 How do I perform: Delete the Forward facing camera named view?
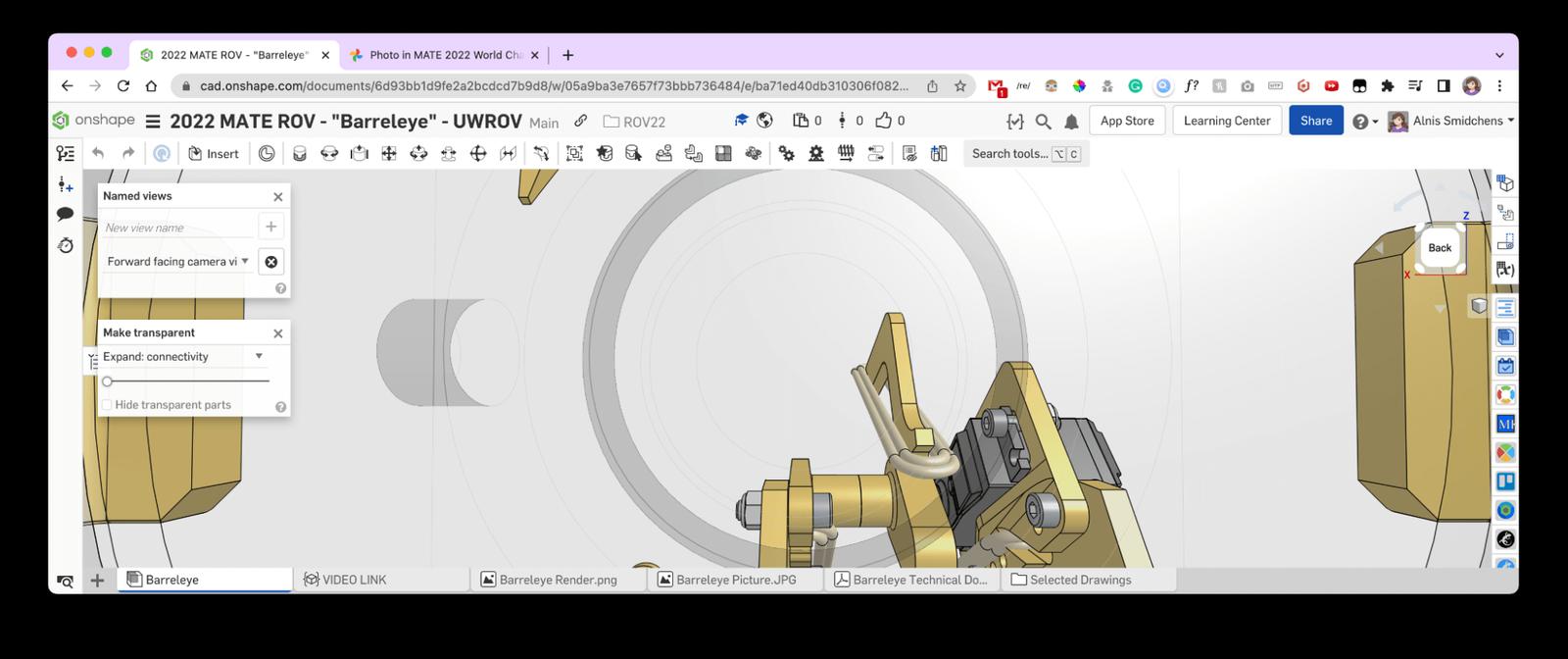(271, 262)
